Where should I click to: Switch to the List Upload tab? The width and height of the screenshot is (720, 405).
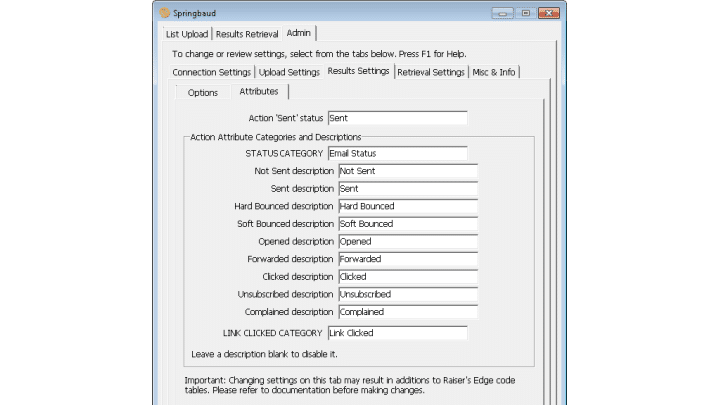tap(187, 34)
